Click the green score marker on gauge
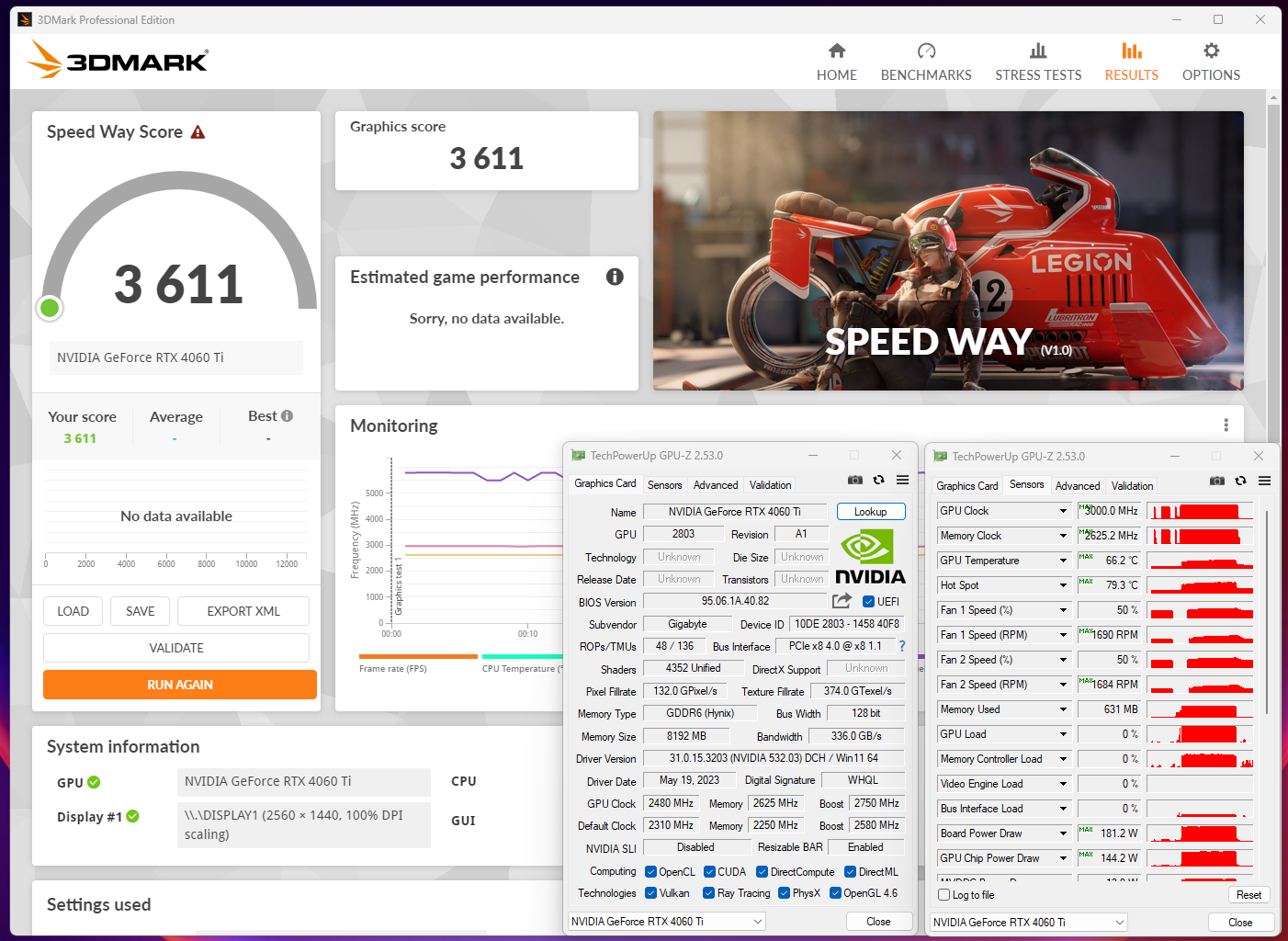The width and height of the screenshot is (1288, 941). [x=51, y=308]
